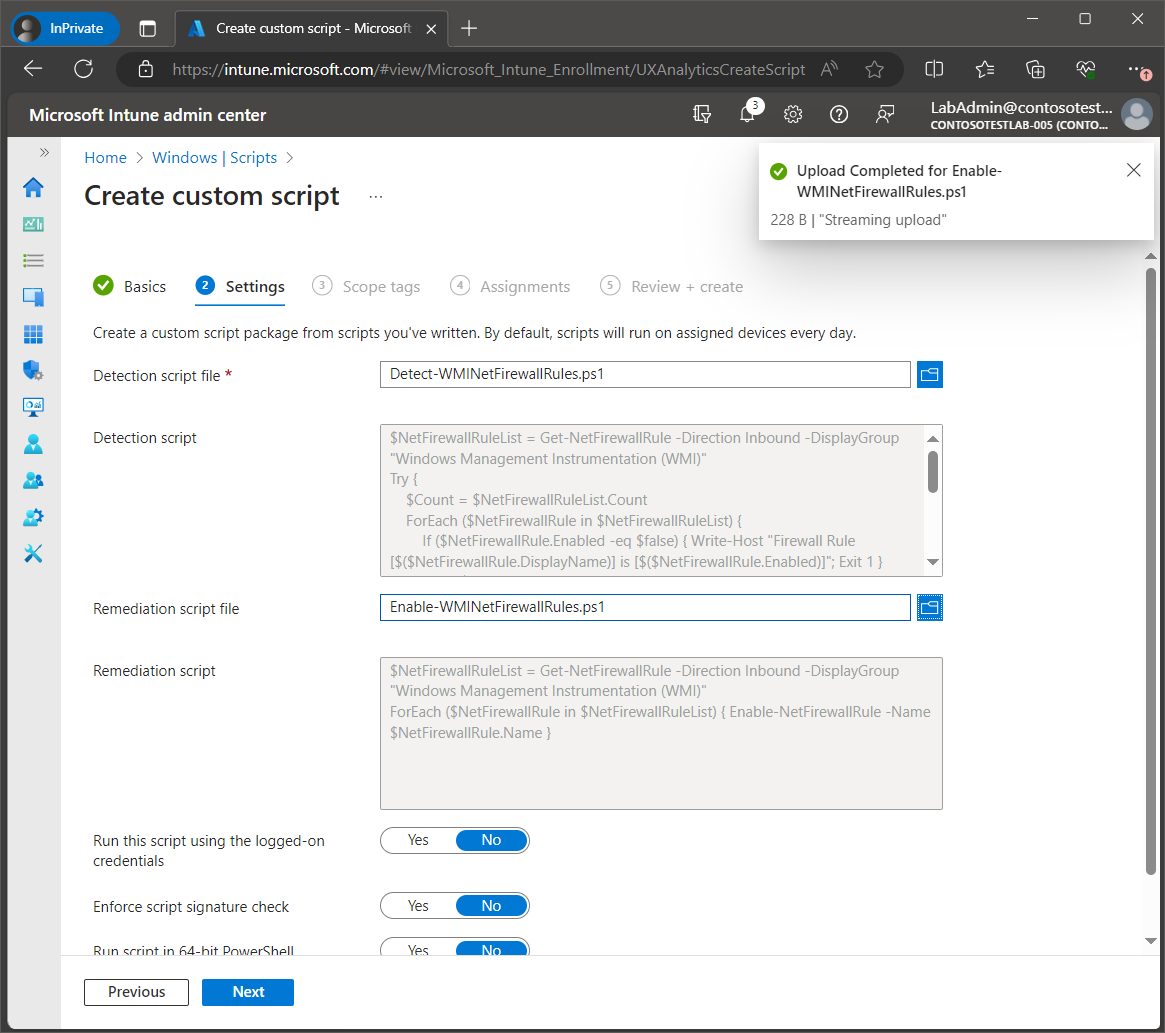Open Endpoint security shield icon in sidebar
Viewport: 1165px width, 1033px height.
click(33, 370)
